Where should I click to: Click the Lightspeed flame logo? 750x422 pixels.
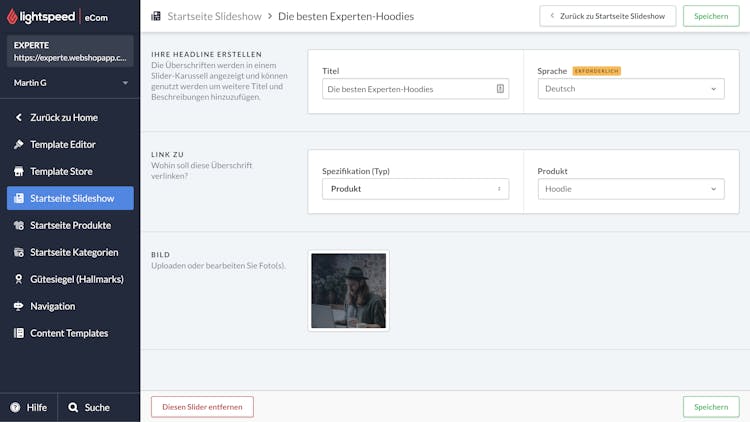(x=12, y=17)
